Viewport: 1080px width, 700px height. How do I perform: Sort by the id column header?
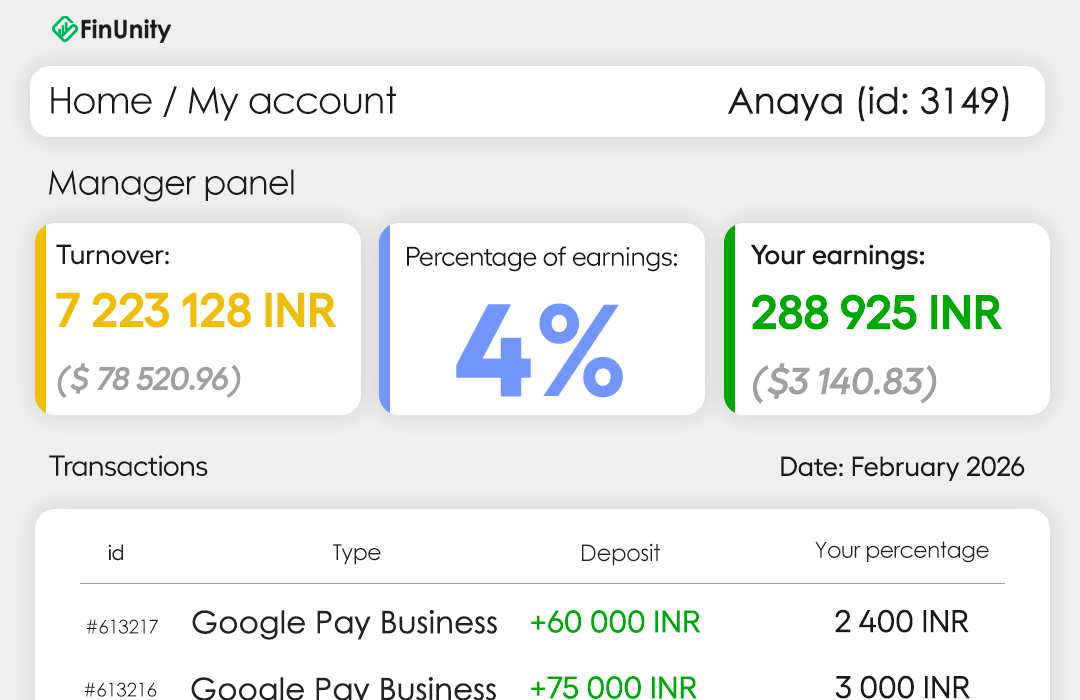(116, 553)
